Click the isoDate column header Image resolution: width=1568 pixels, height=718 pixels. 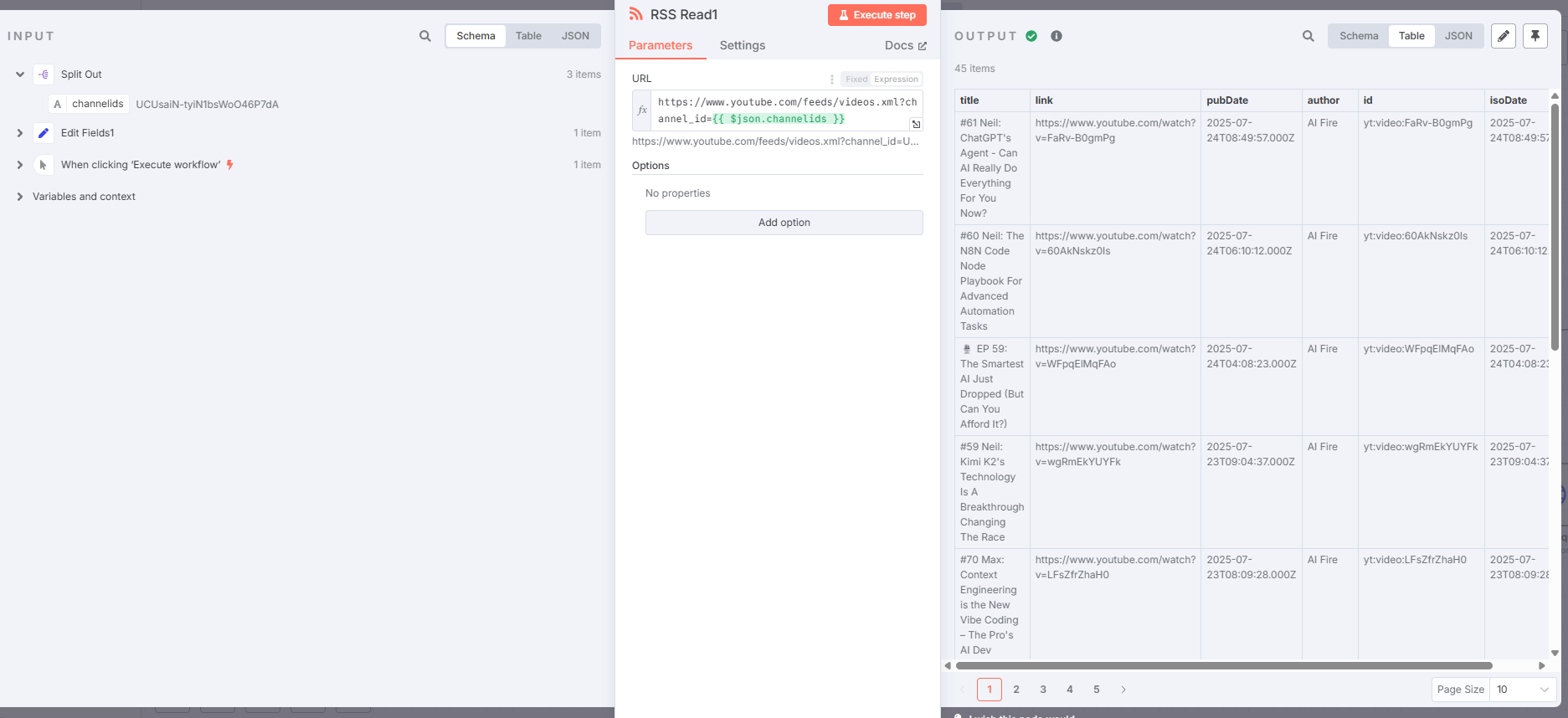pos(1516,100)
